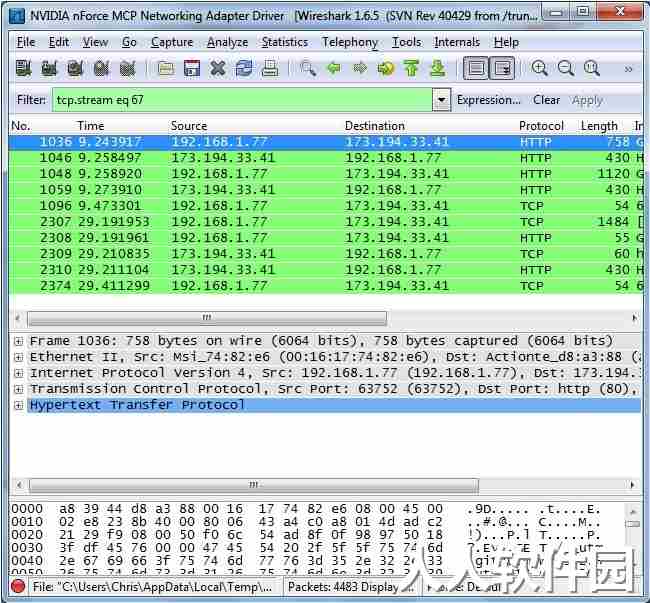The height and width of the screenshot is (603, 650).
Task: Print packets printer icon
Action: (270, 68)
